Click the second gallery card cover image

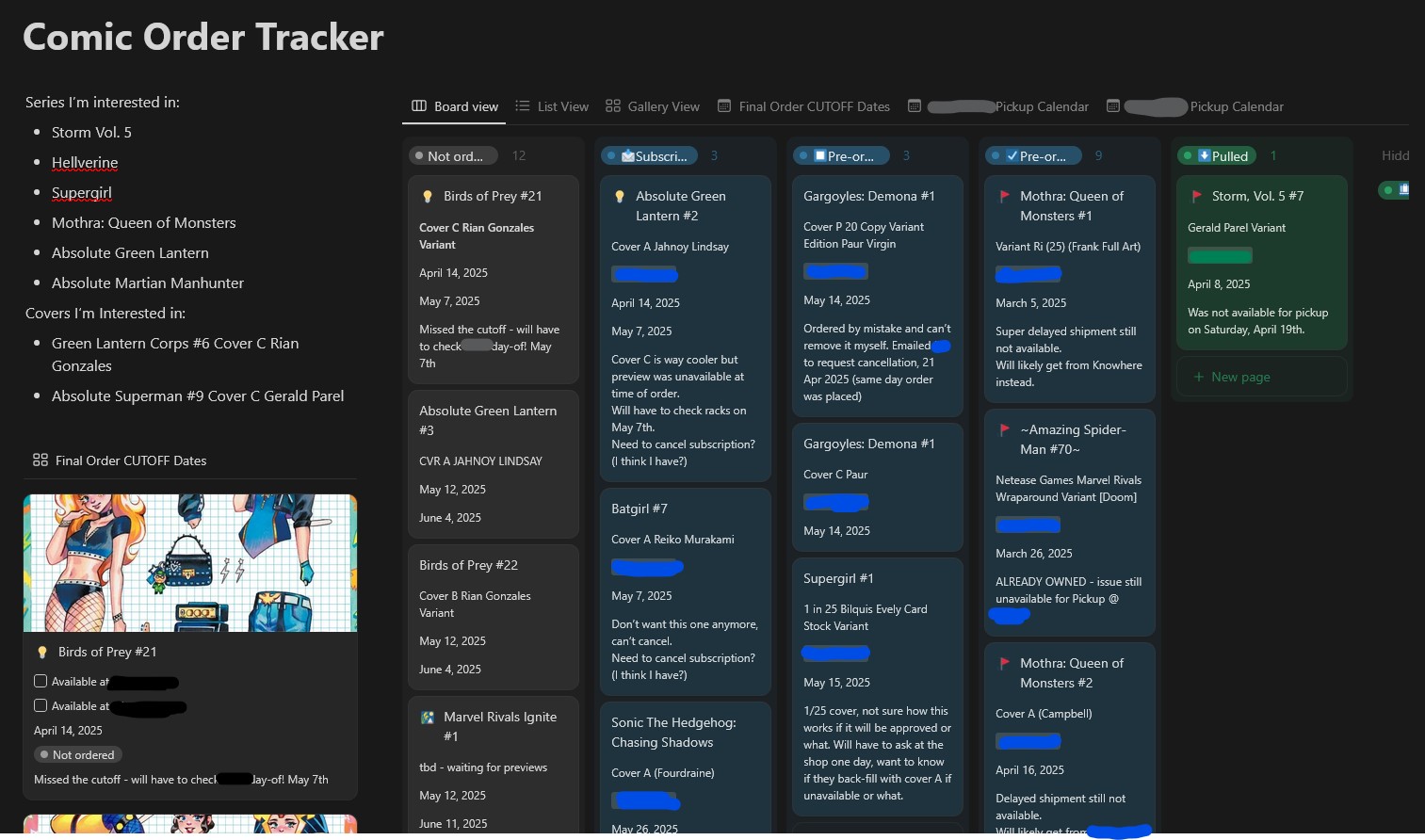[x=190, y=824]
